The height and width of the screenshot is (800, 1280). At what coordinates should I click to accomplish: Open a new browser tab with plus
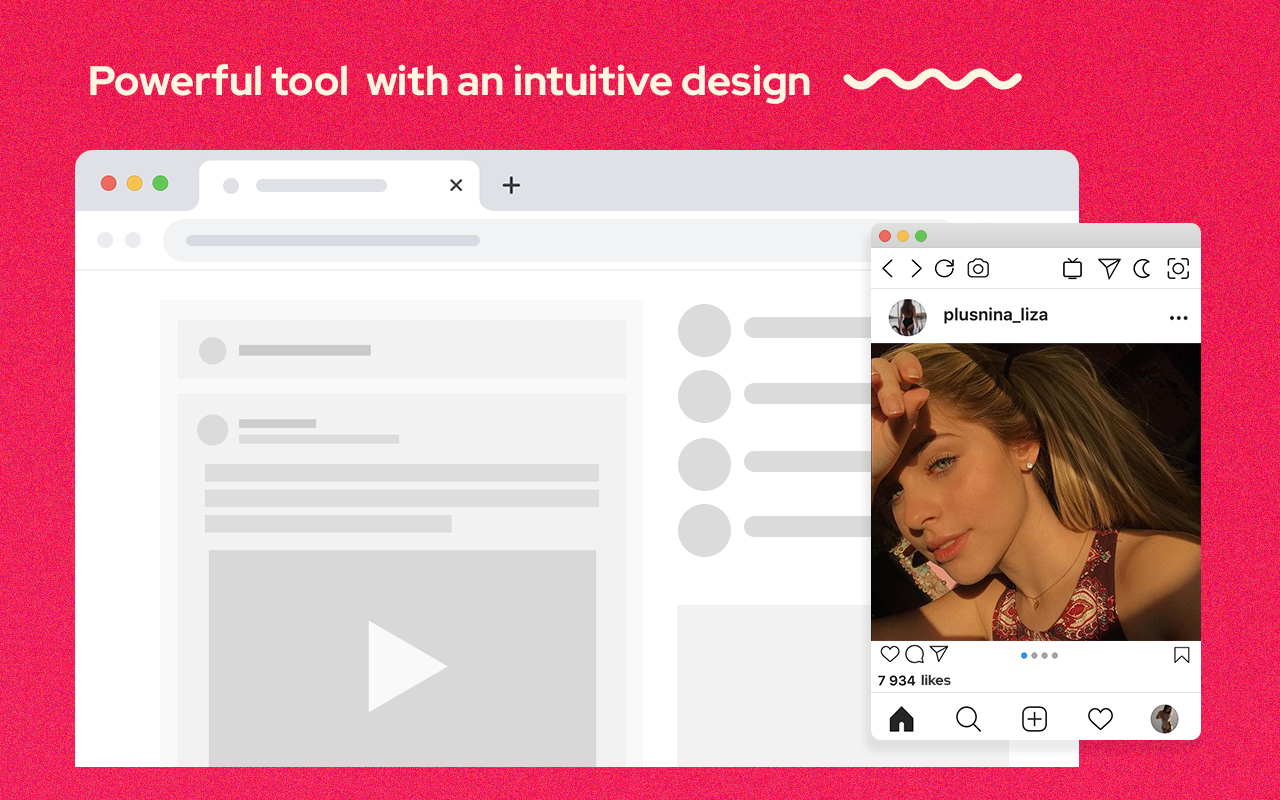(x=511, y=185)
